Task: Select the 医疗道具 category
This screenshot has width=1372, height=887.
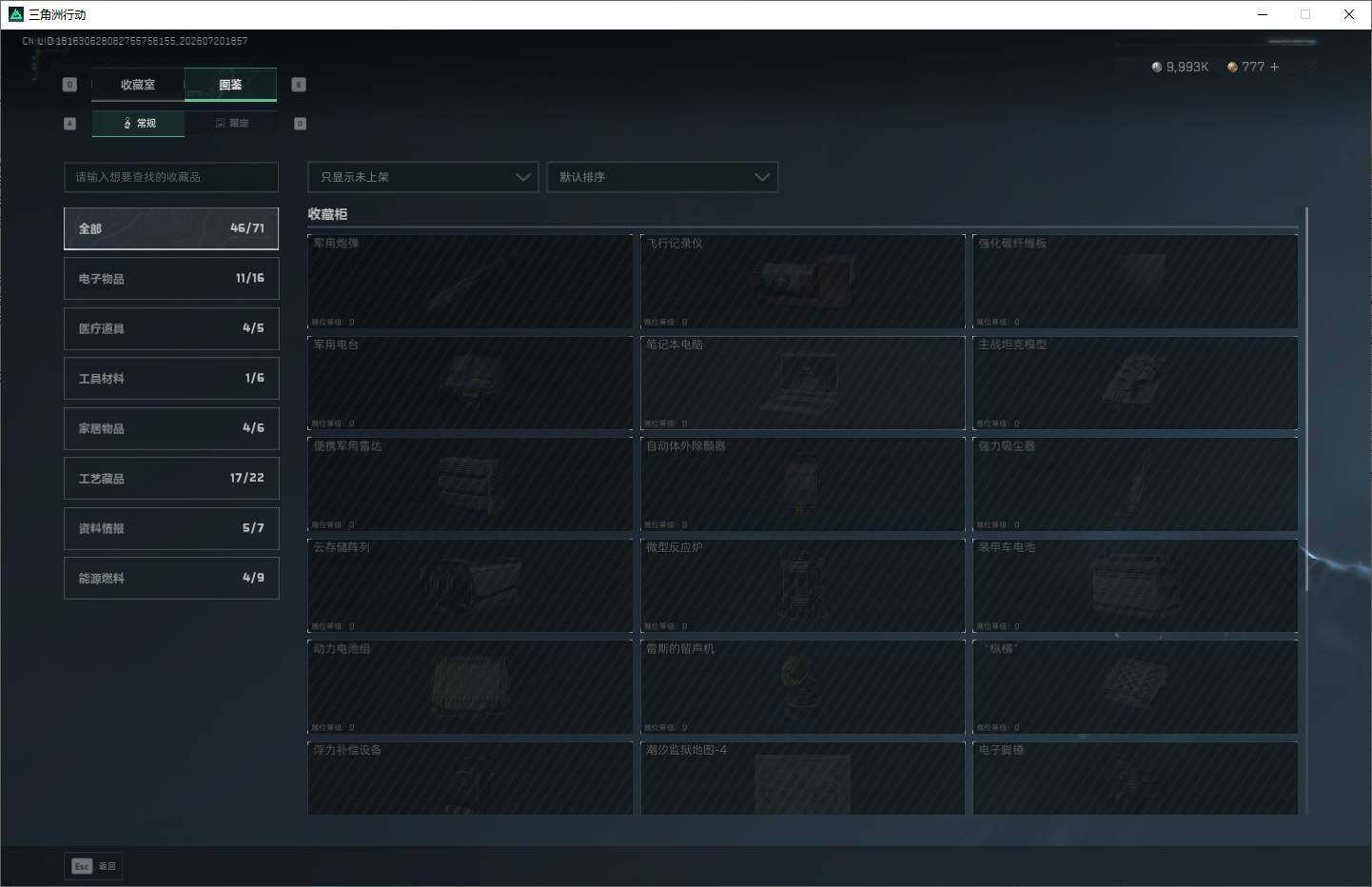Action: [x=171, y=328]
